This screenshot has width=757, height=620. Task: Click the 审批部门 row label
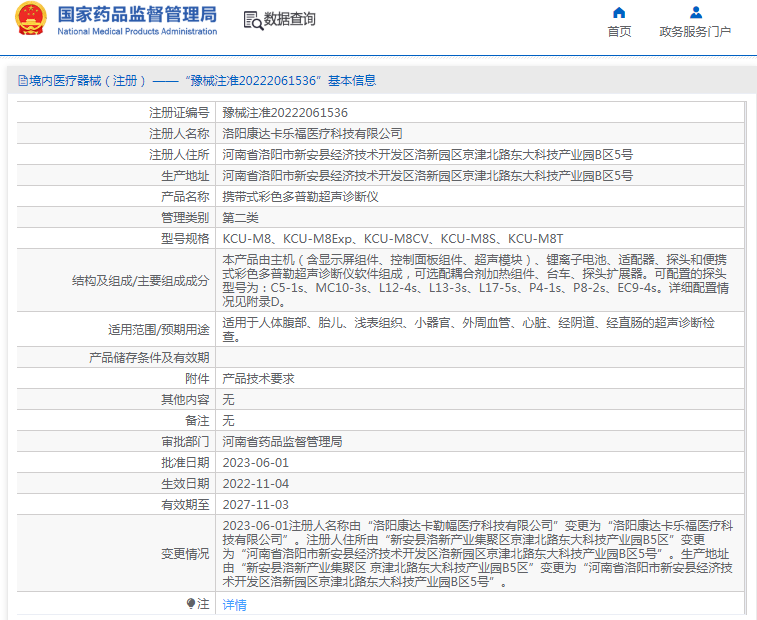(185, 441)
